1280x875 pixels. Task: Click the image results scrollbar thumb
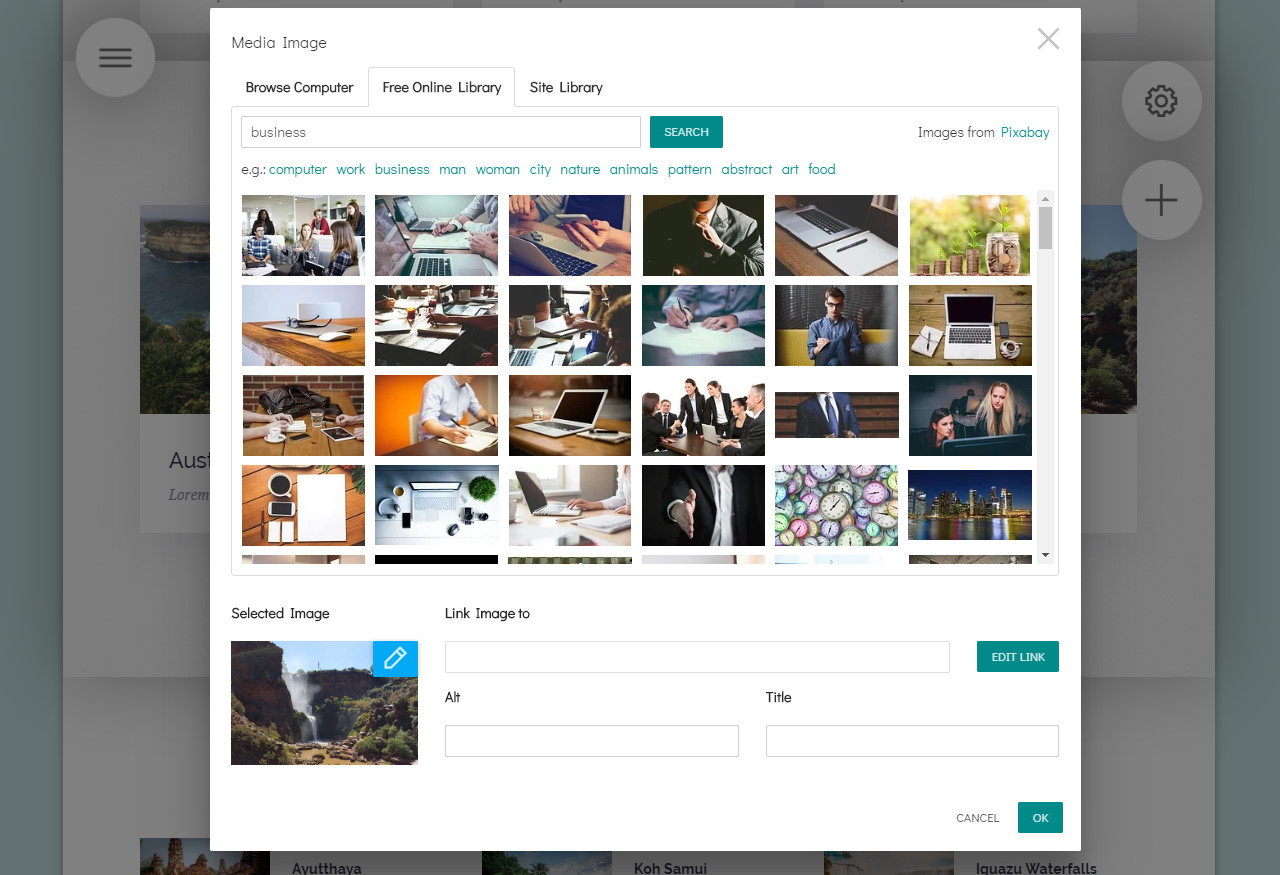point(1045,228)
